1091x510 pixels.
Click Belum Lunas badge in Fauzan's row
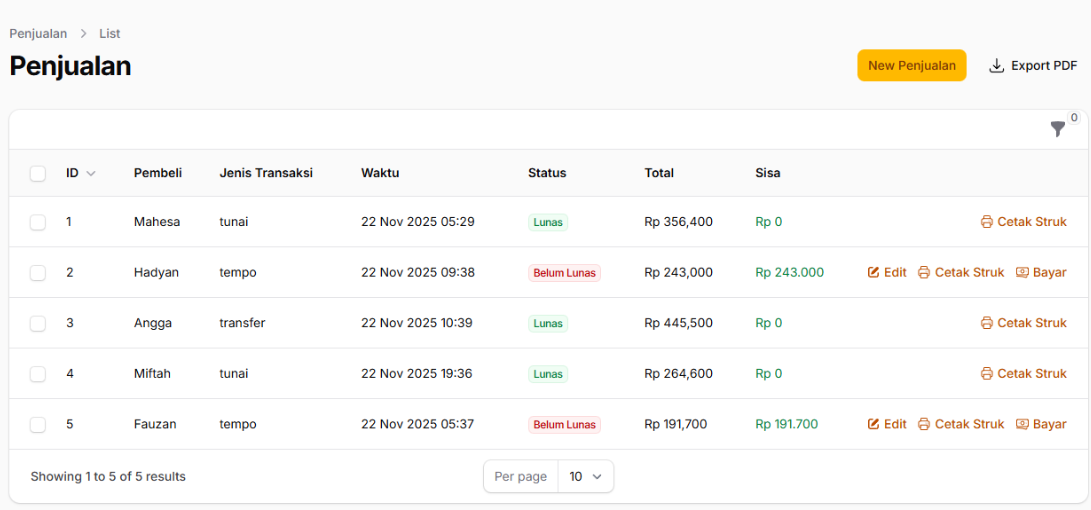tap(564, 424)
